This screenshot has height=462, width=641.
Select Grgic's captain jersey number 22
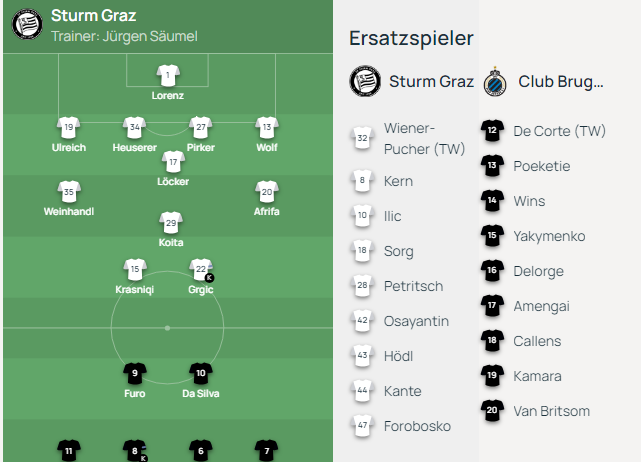click(x=201, y=270)
